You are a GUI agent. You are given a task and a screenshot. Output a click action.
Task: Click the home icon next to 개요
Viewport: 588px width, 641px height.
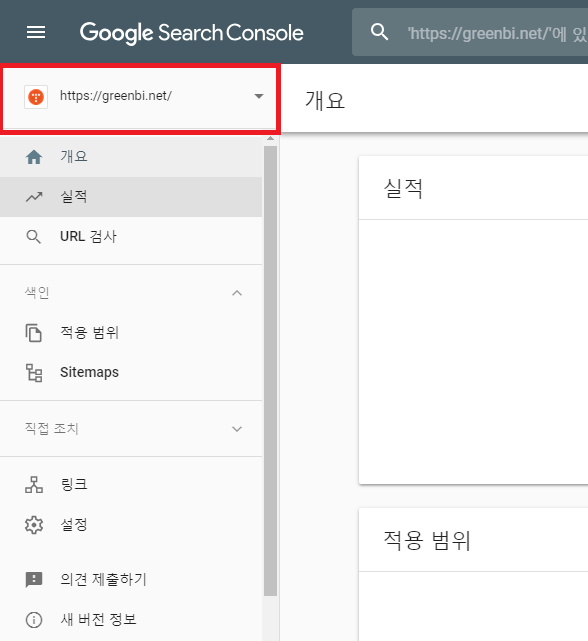coord(34,157)
